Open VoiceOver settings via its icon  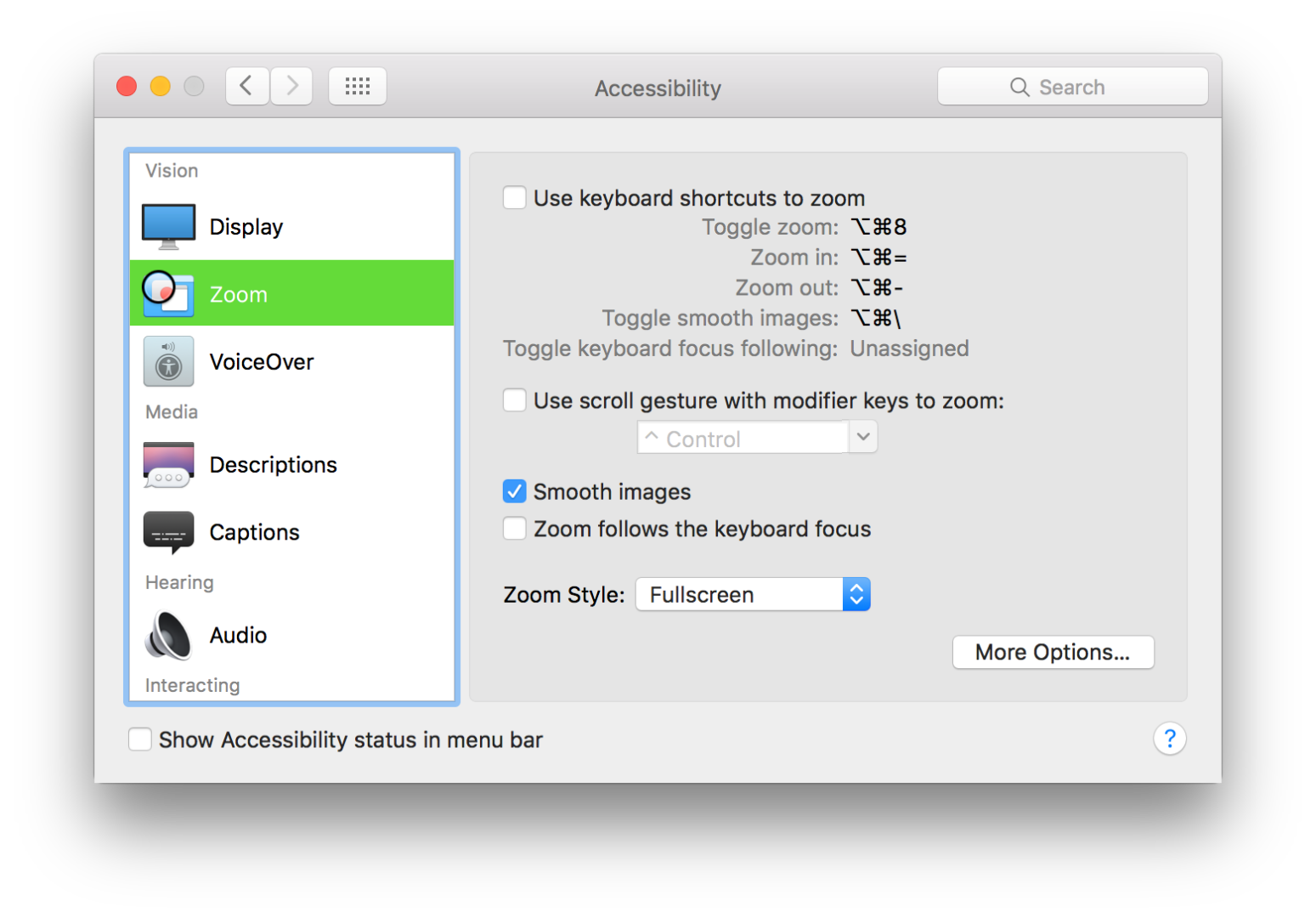click(x=168, y=361)
